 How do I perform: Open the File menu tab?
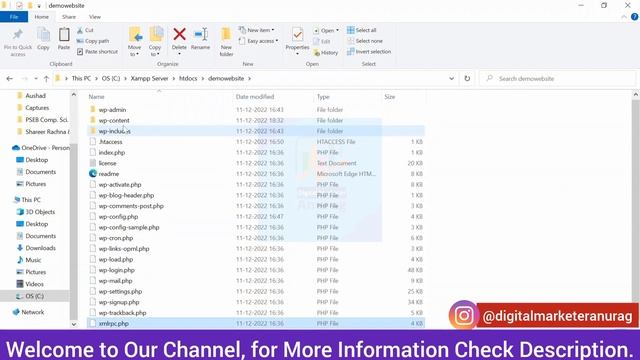point(14,17)
